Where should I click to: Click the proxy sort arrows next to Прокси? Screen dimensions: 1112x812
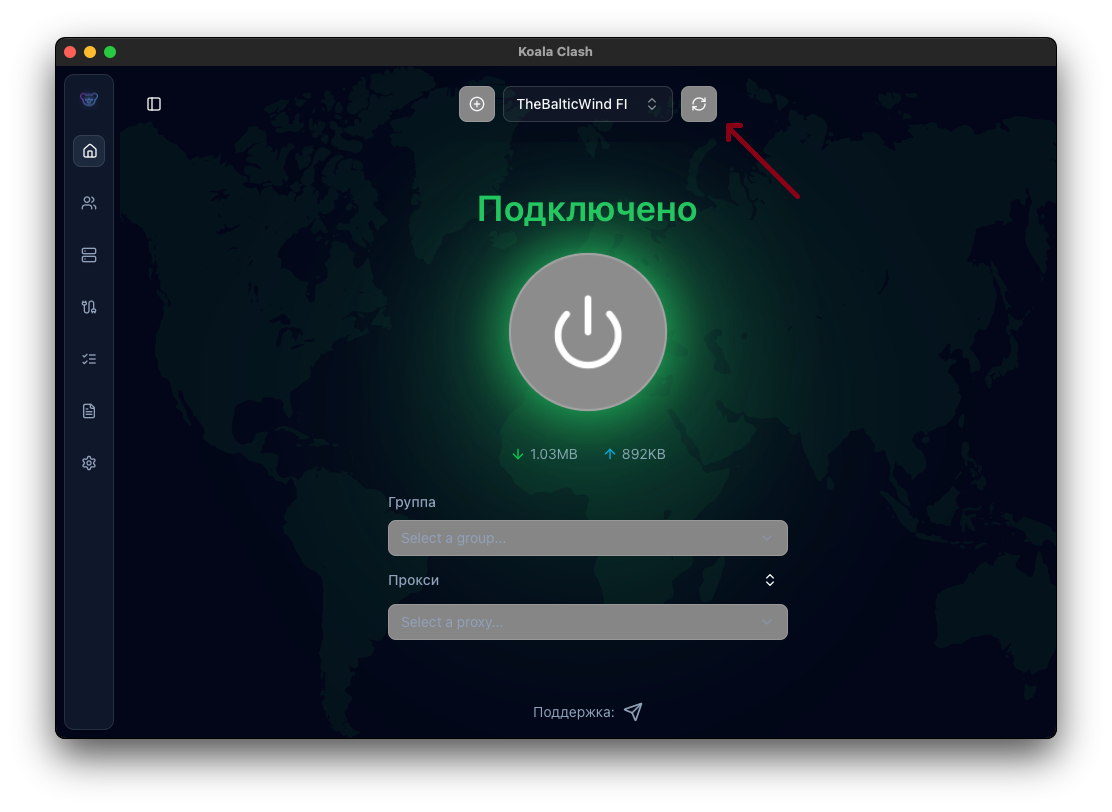click(770, 580)
